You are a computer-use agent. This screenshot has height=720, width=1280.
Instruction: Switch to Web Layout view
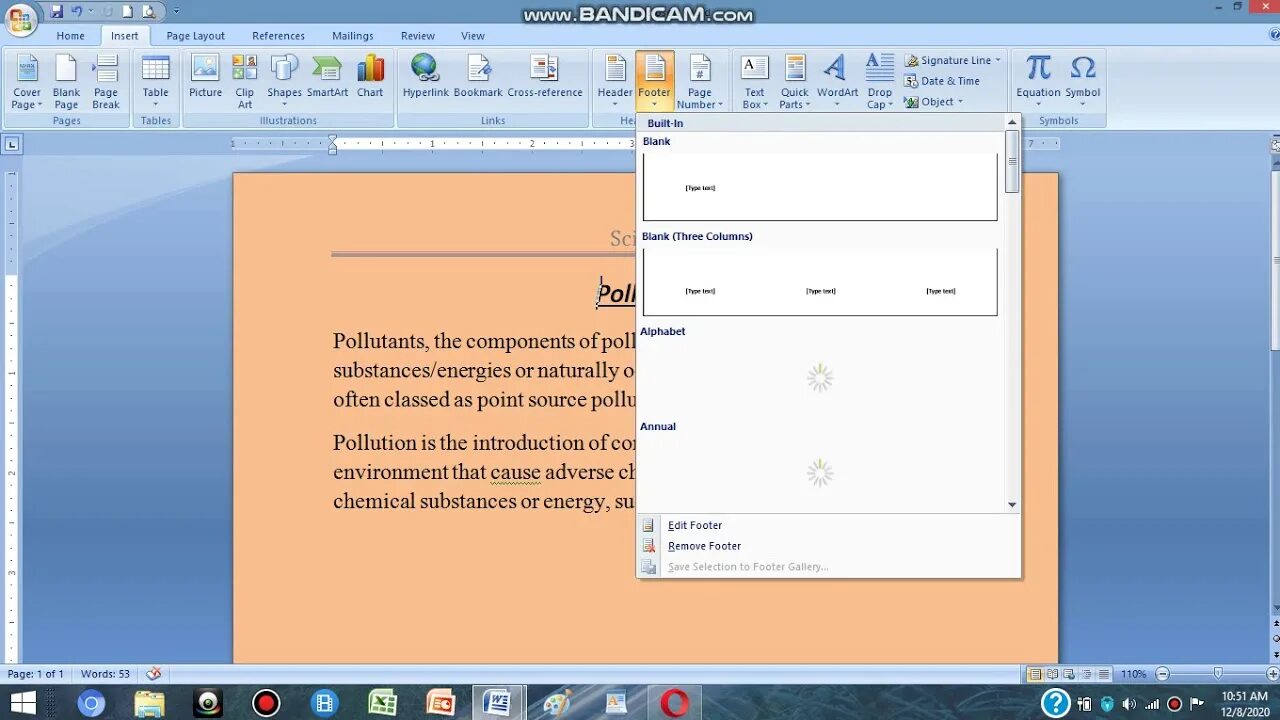point(1069,674)
